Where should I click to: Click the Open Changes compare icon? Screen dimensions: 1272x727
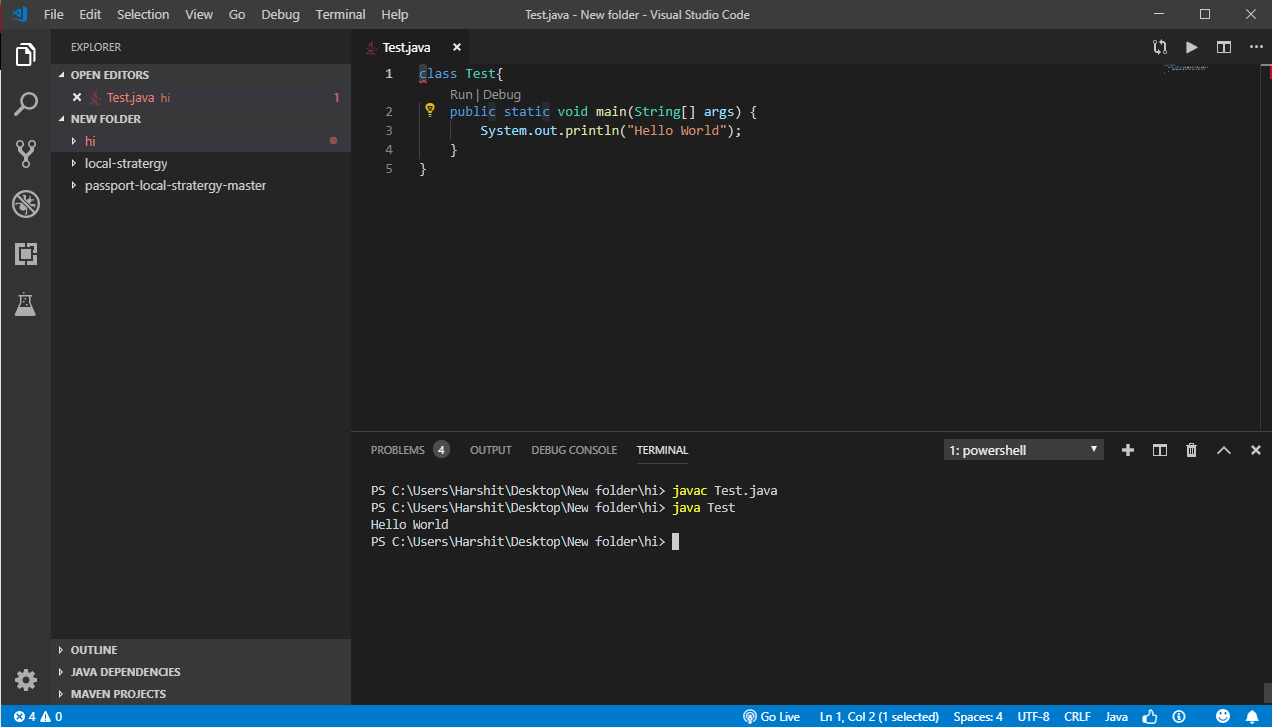1159,47
